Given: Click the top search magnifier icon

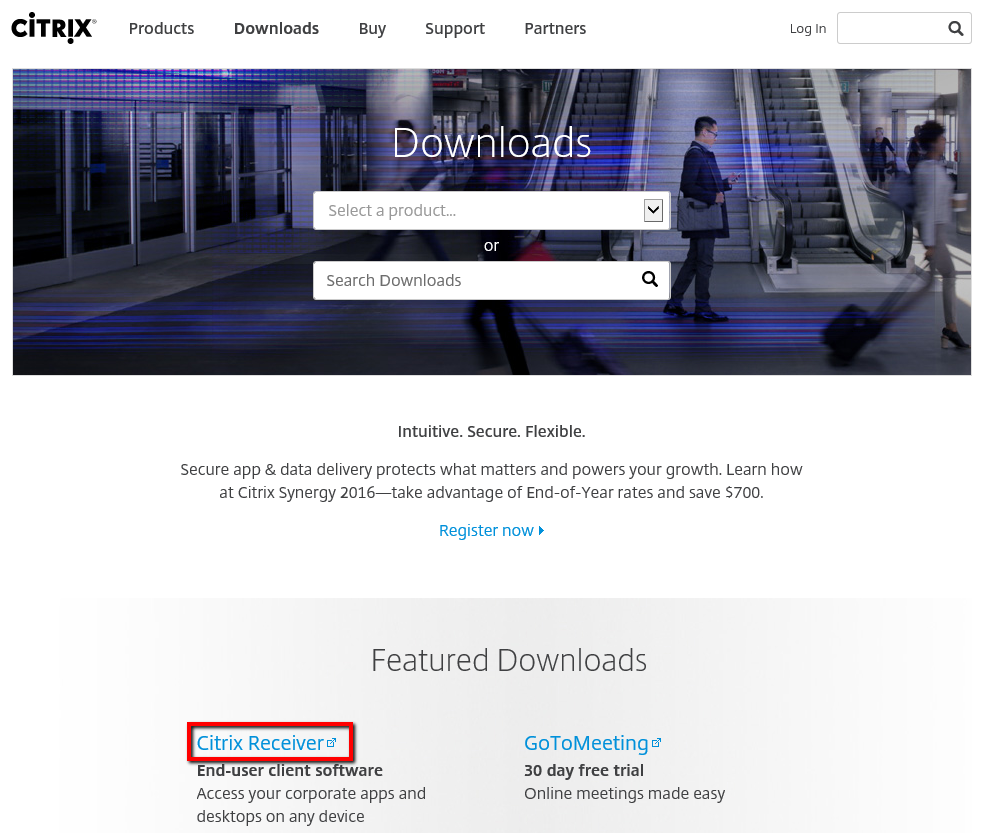Looking at the screenshot, I should point(956,28).
